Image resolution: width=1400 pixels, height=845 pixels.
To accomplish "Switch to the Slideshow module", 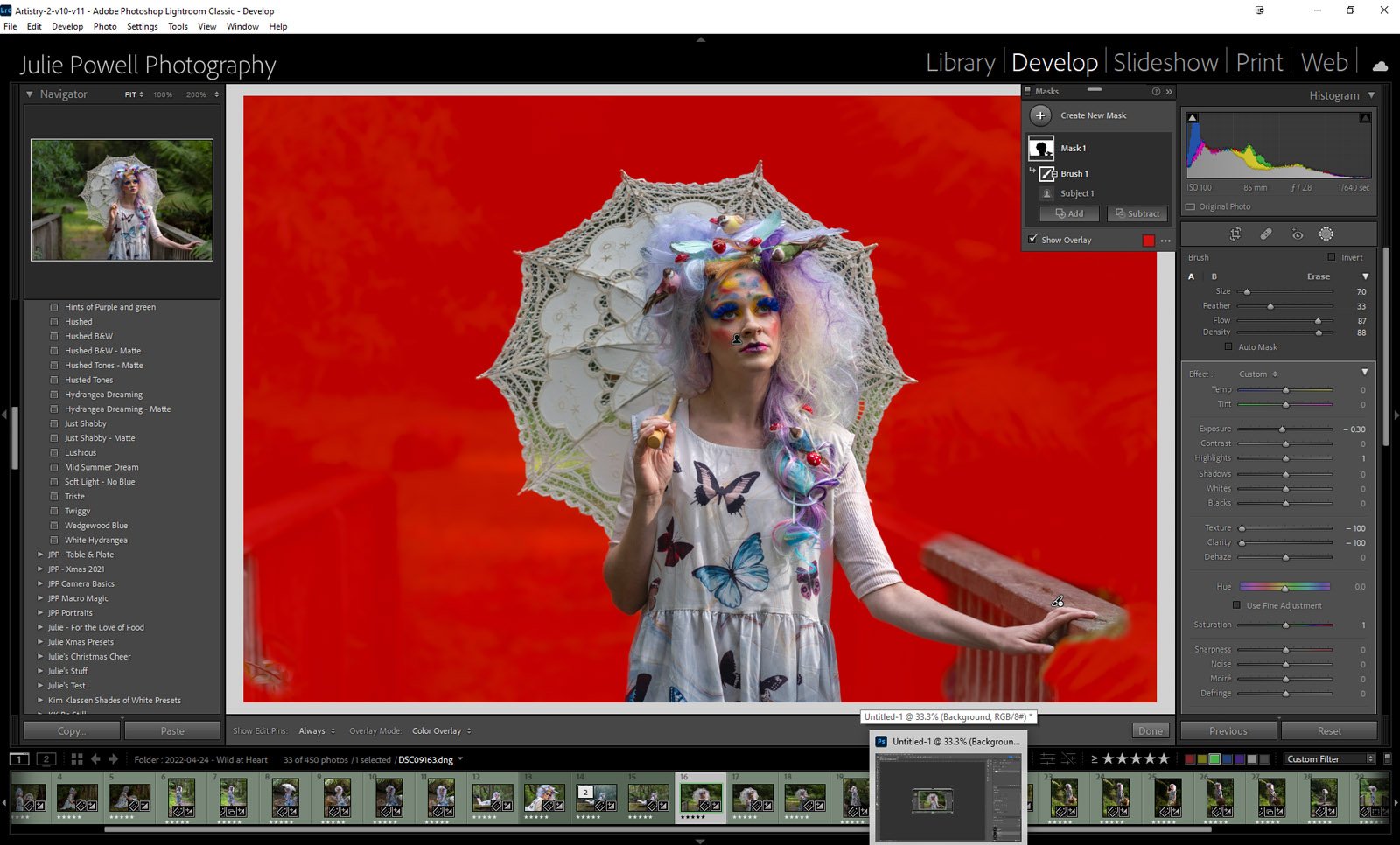I will [1165, 63].
